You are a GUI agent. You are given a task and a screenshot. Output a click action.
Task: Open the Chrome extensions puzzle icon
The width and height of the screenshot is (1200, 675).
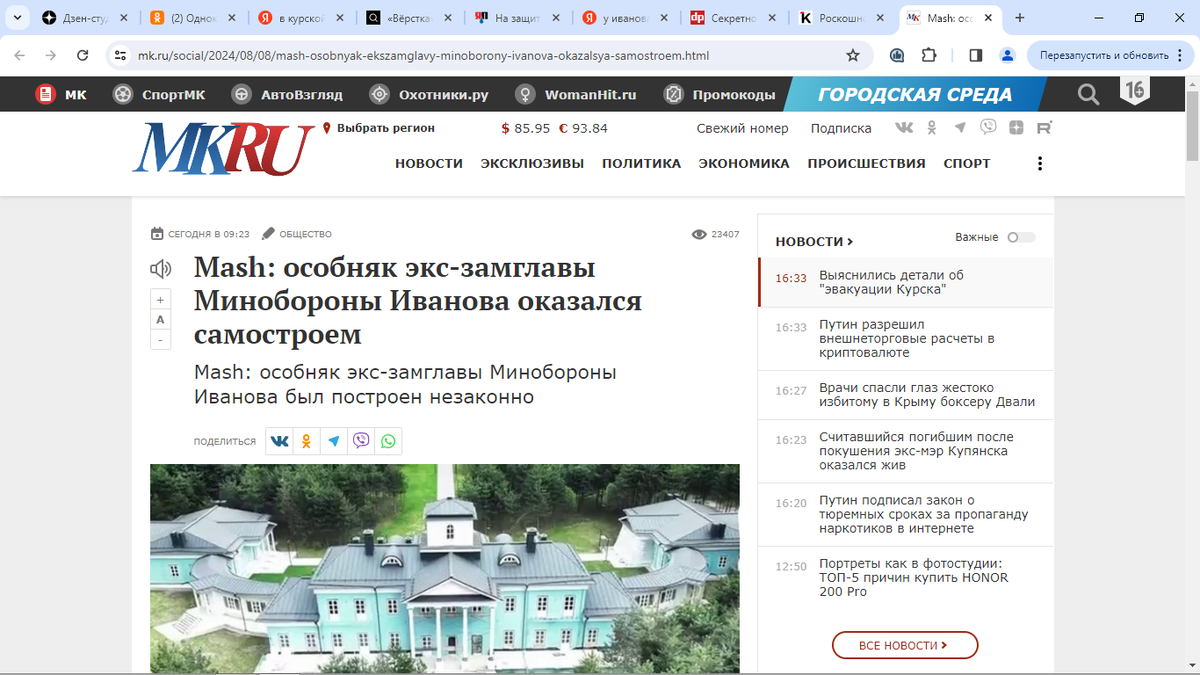pyautogui.click(x=929, y=56)
